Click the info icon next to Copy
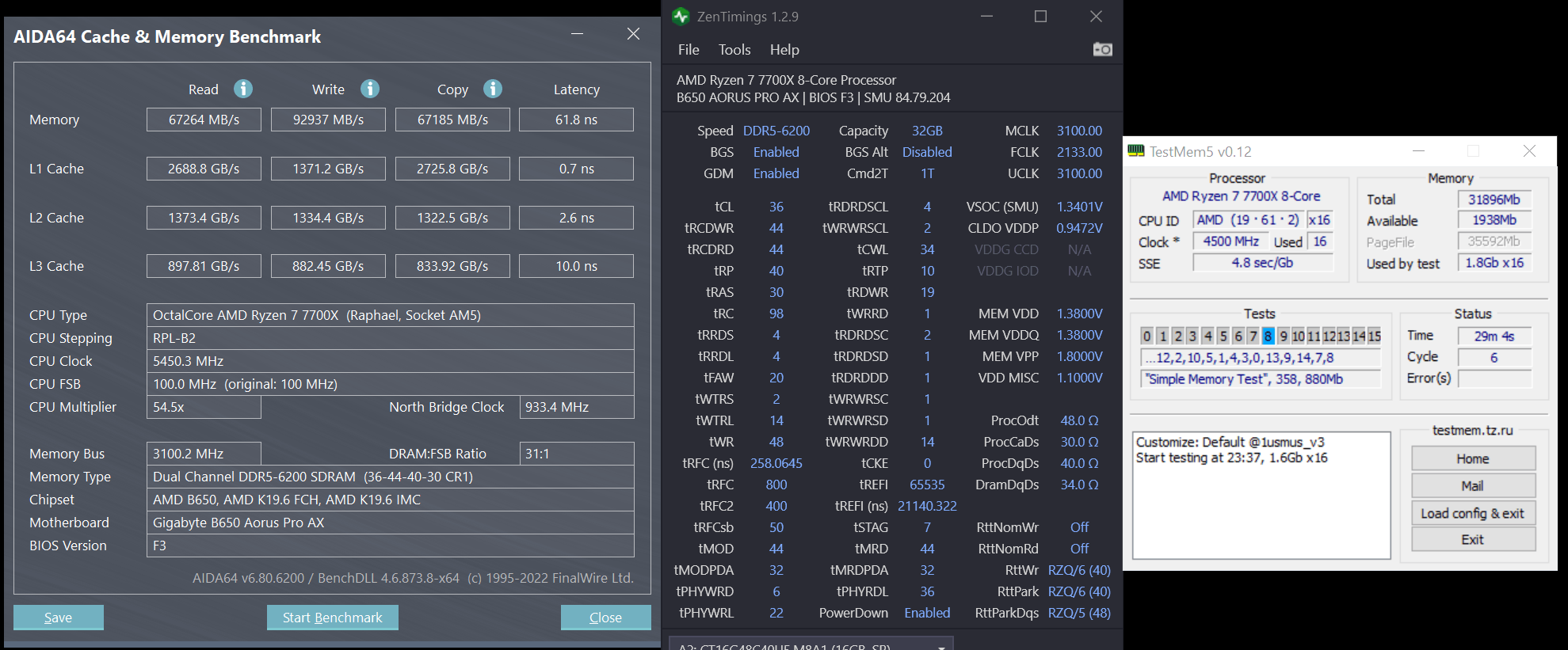The width and height of the screenshot is (1568, 650). (493, 89)
